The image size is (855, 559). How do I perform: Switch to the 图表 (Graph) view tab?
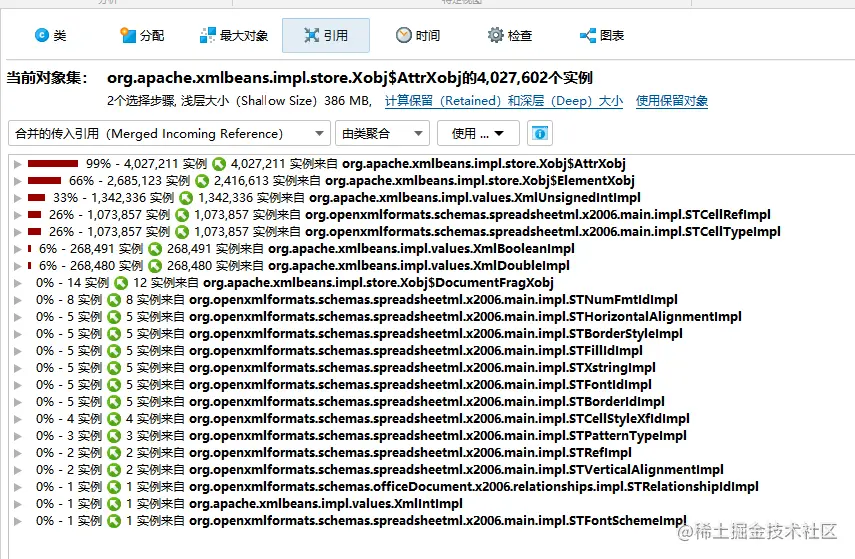(x=601, y=35)
